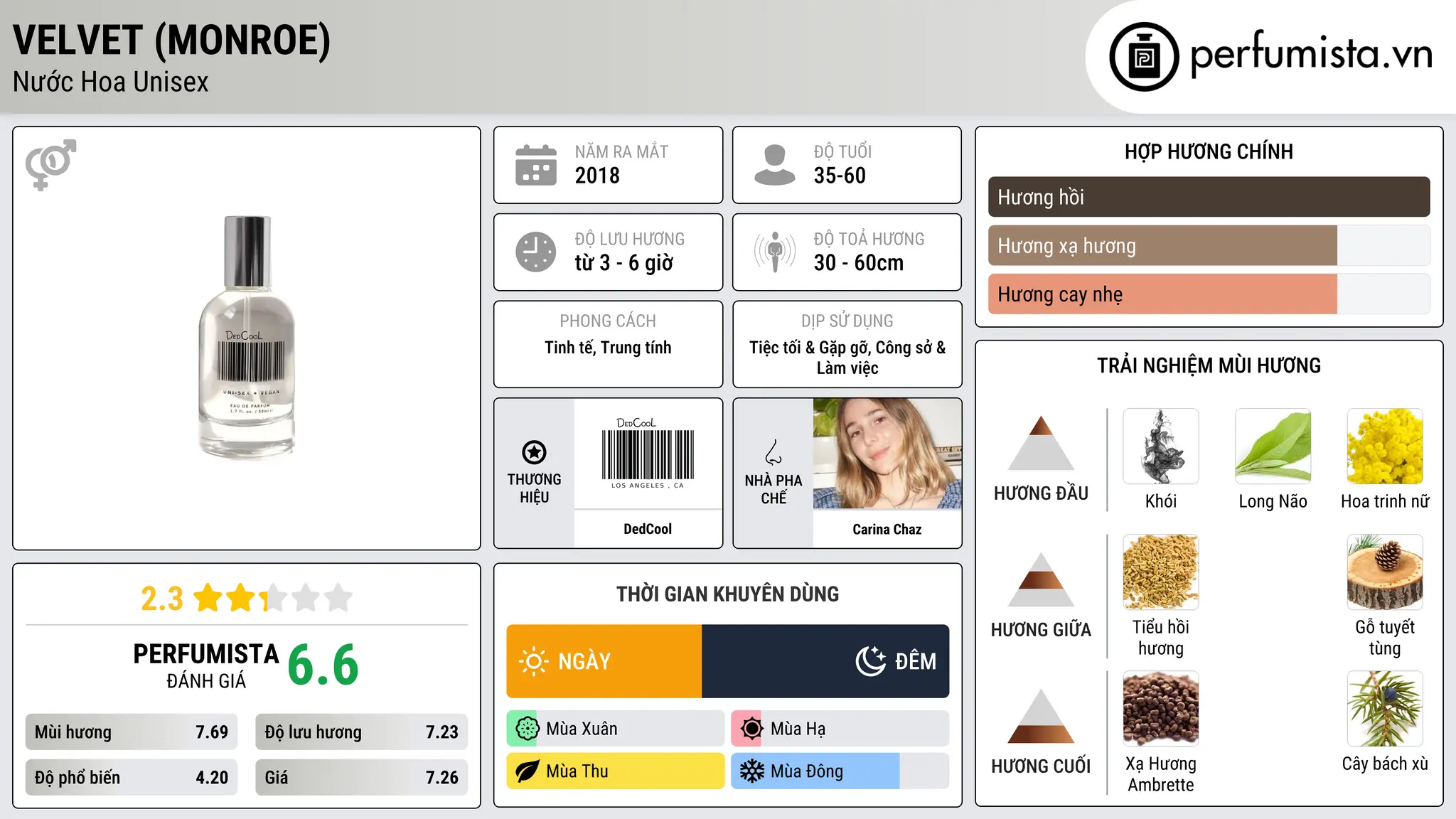Click the Mùi hương 7.69 score row
Screen dimensions: 1456x819
132,732
